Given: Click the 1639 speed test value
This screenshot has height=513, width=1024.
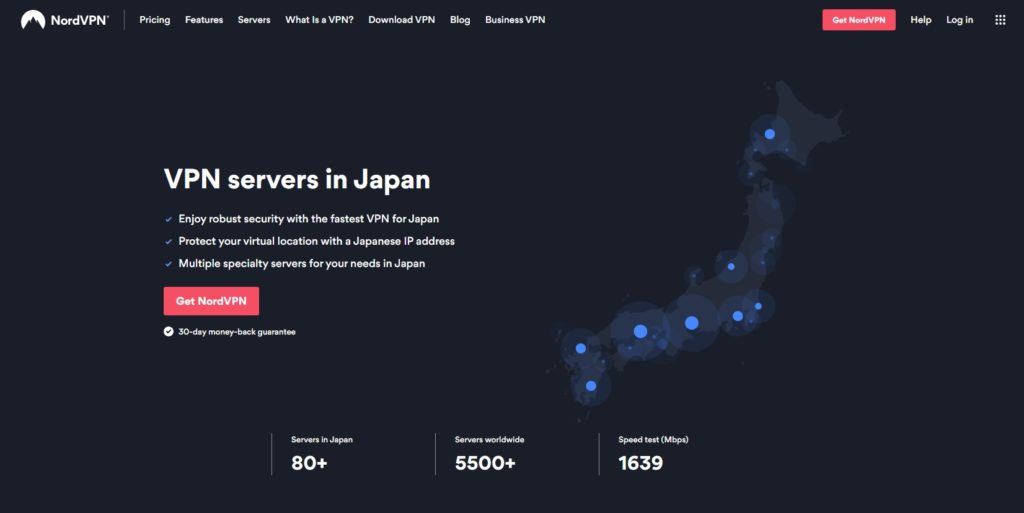Looking at the screenshot, I should tap(641, 463).
